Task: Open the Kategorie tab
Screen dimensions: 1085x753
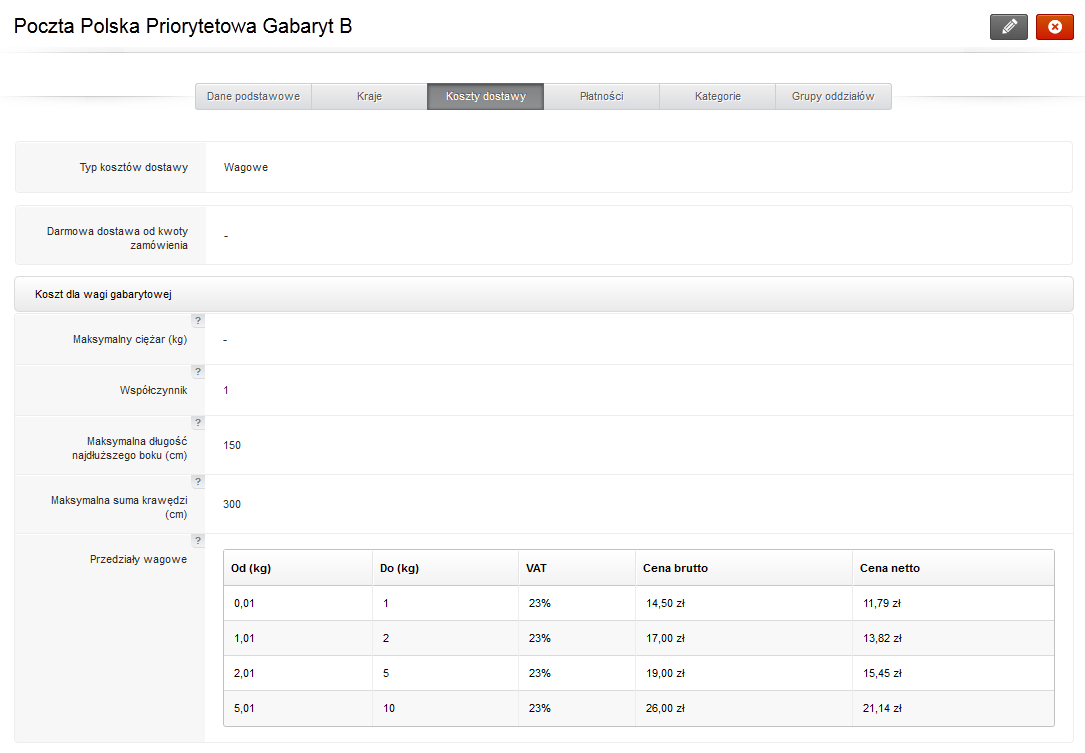Action: 718,96
